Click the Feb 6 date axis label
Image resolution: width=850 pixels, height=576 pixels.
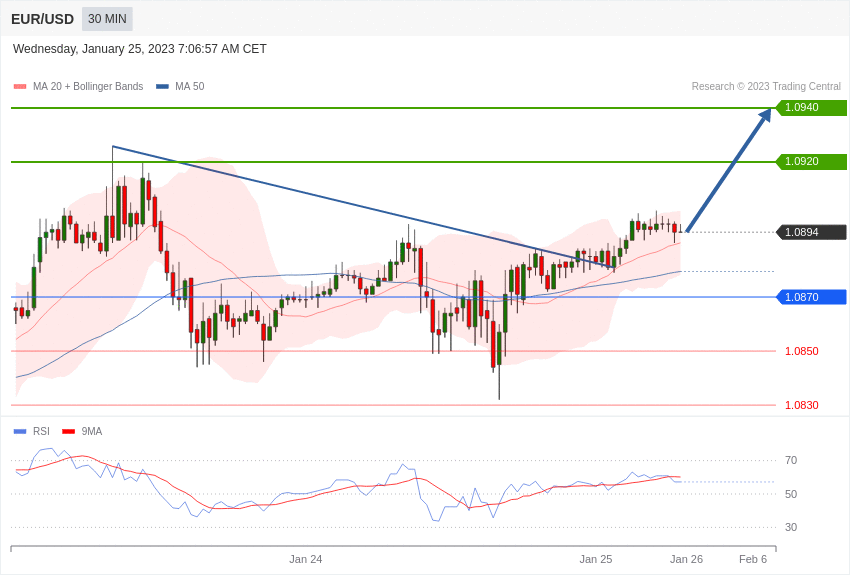pyautogui.click(x=753, y=559)
